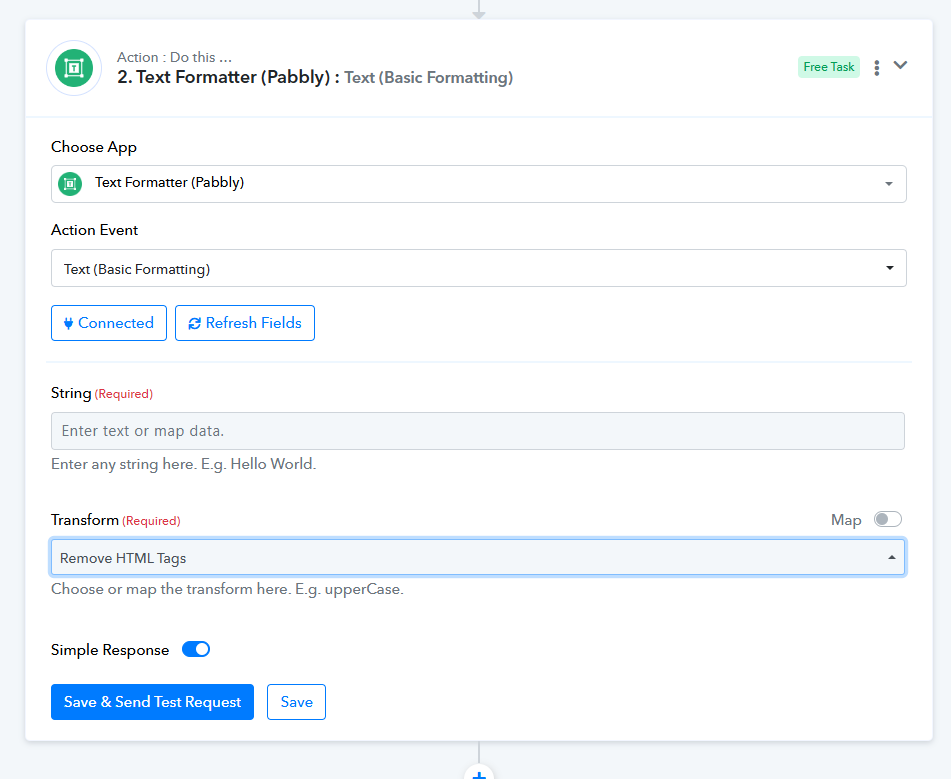951x779 pixels.
Task: Open the three-dot step options menu
Action: click(x=876, y=67)
